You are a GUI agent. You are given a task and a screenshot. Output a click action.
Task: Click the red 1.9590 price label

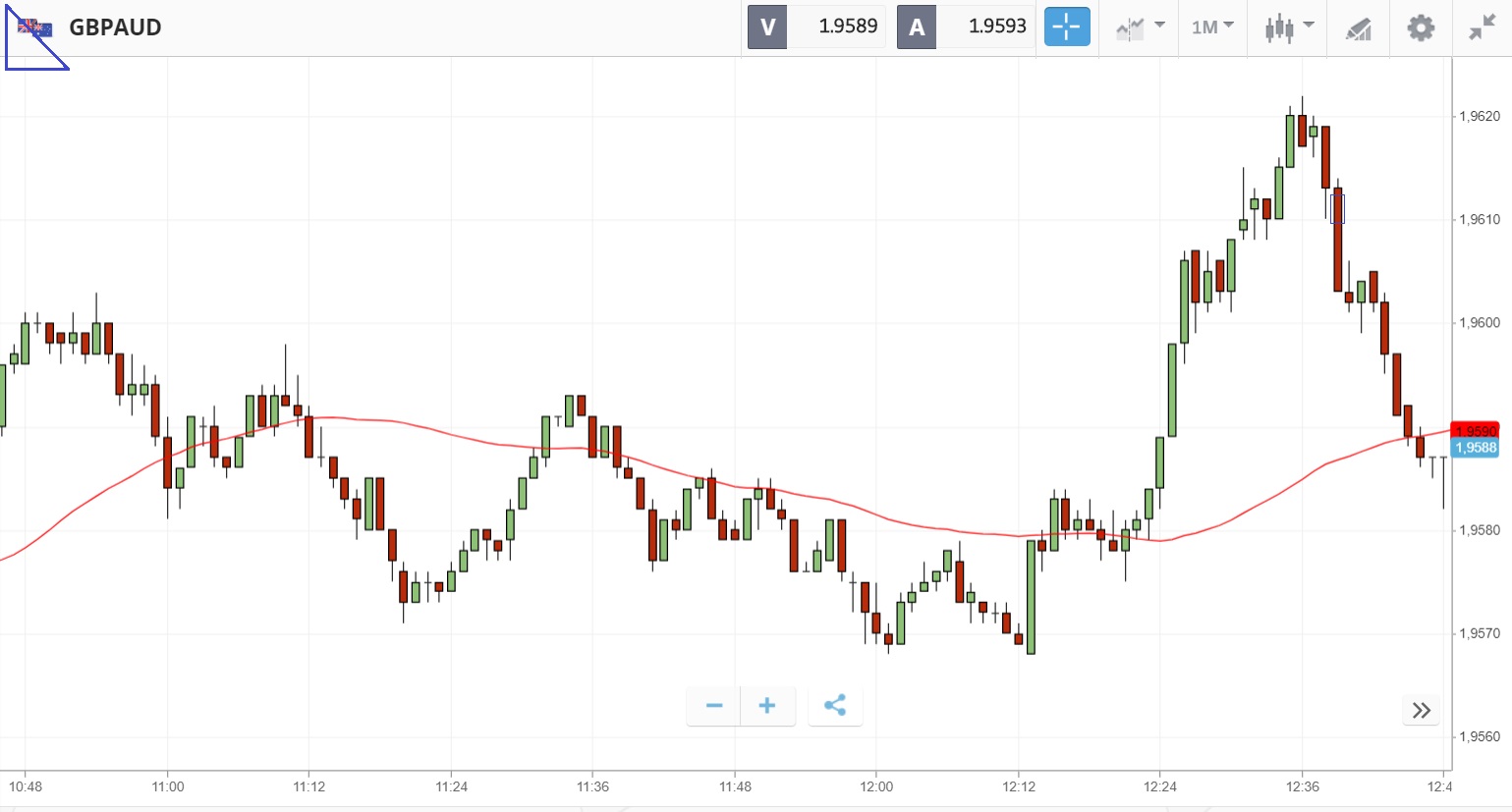click(x=1475, y=431)
